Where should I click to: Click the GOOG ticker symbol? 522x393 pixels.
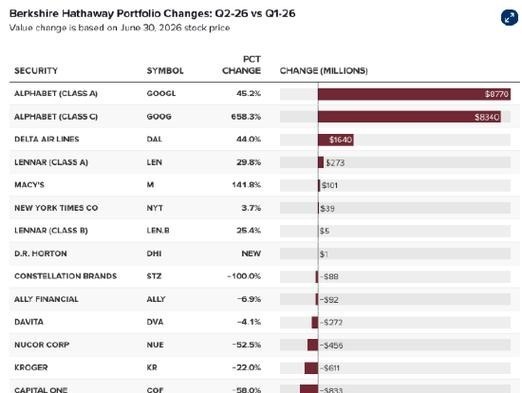159,117
